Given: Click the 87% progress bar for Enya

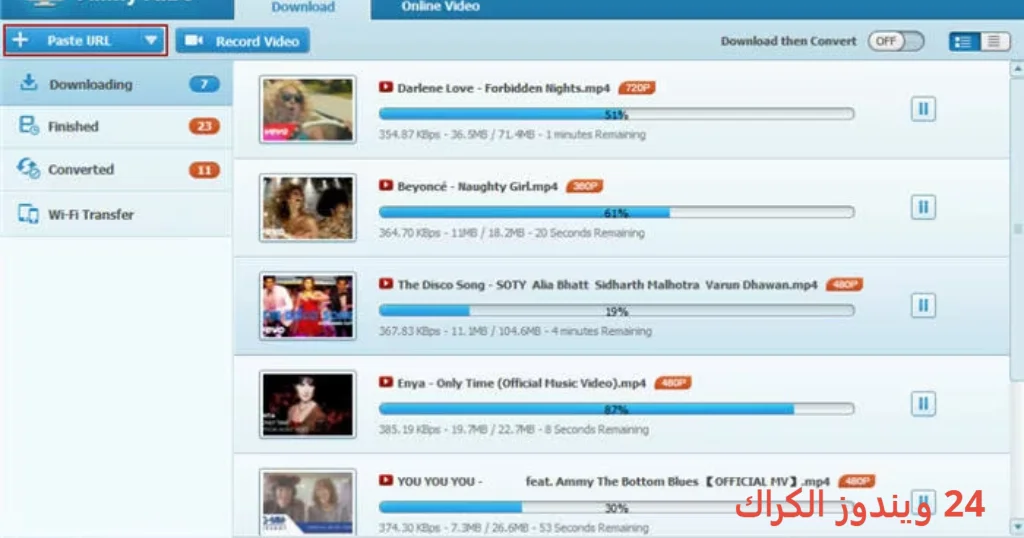Looking at the screenshot, I should [x=616, y=409].
